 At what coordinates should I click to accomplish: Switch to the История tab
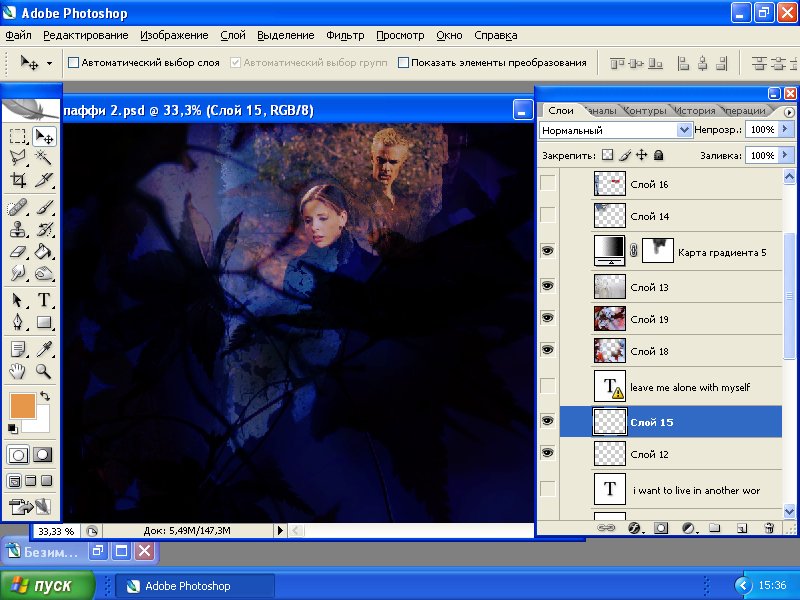click(694, 111)
